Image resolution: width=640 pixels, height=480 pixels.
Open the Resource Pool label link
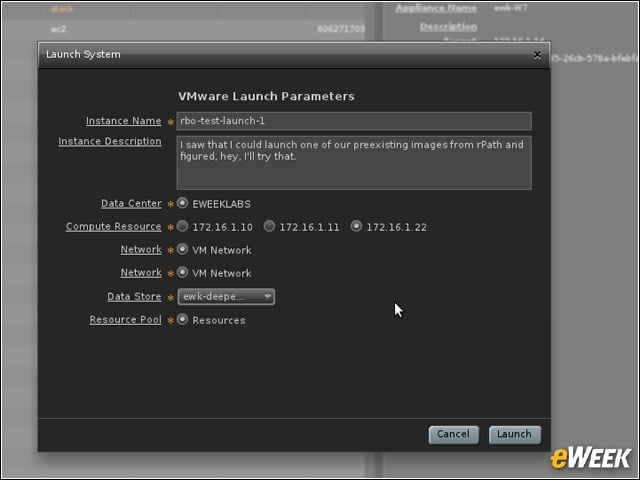(125, 320)
